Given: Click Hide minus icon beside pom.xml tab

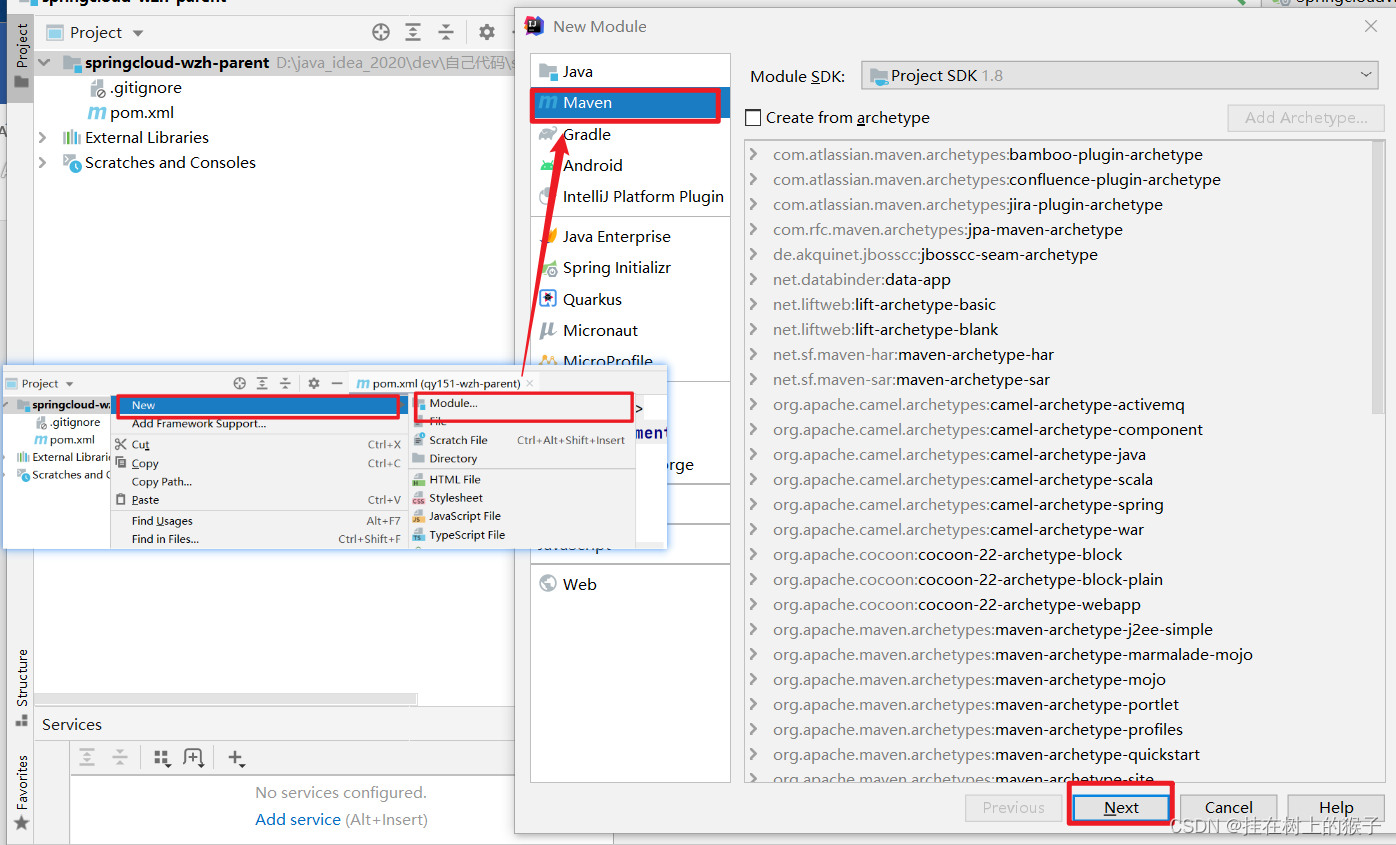Looking at the screenshot, I should [x=337, y=383].
